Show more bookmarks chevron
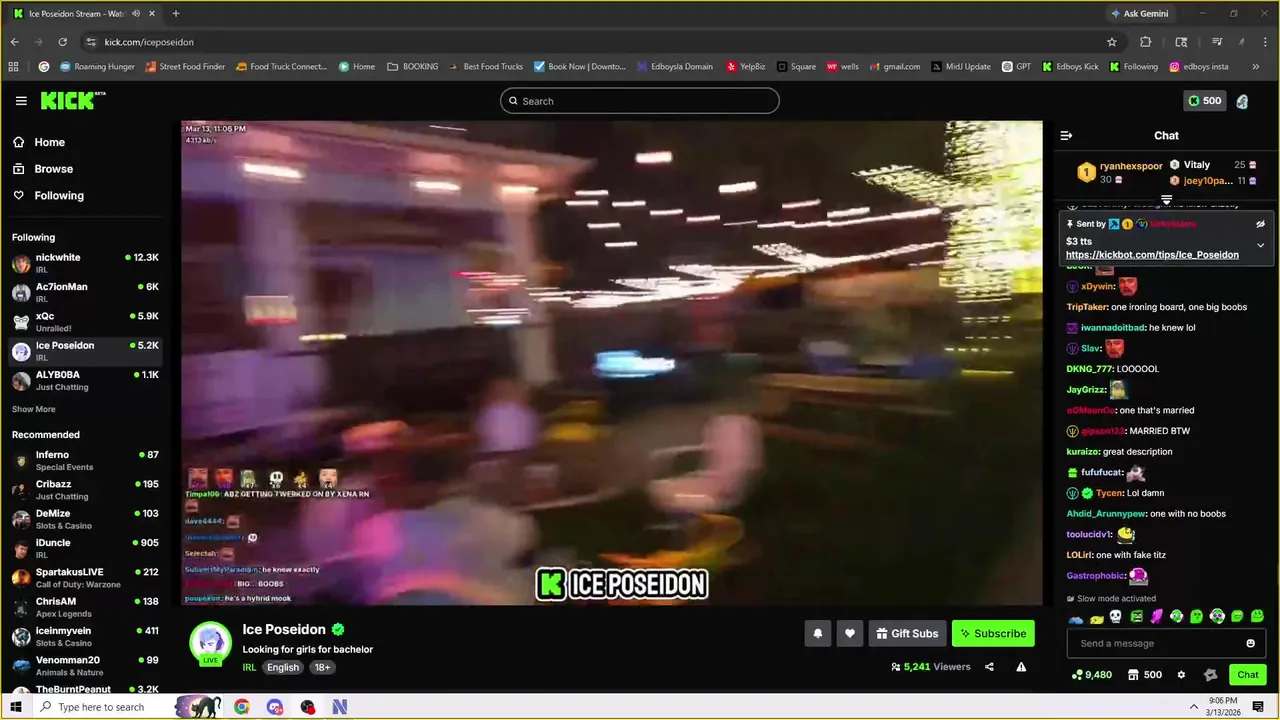1280x720 pixels. click(1255, 67)
